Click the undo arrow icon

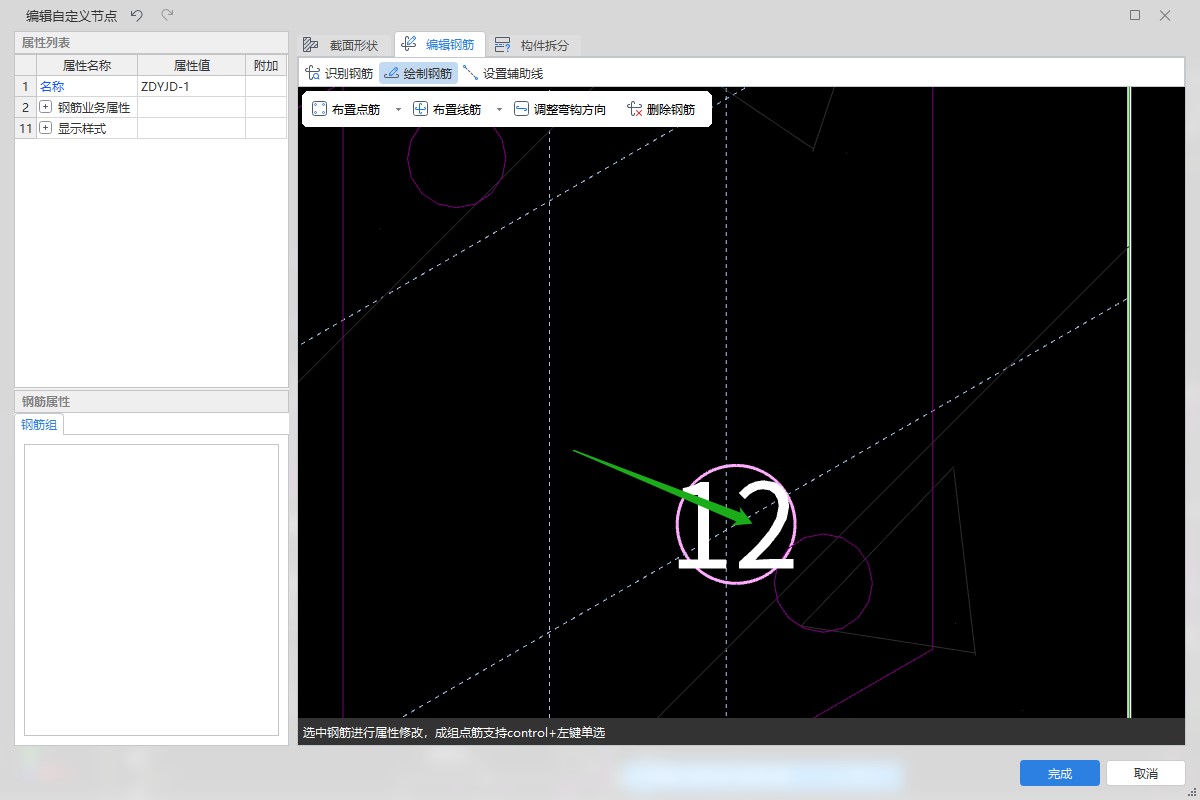137,15
